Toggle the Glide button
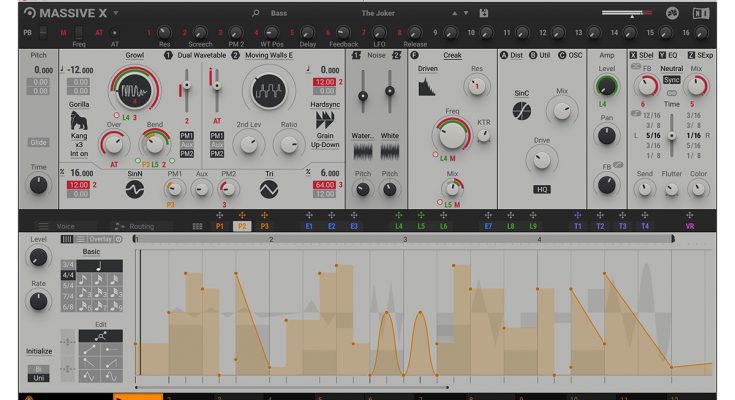 click(x=38, y=142)
